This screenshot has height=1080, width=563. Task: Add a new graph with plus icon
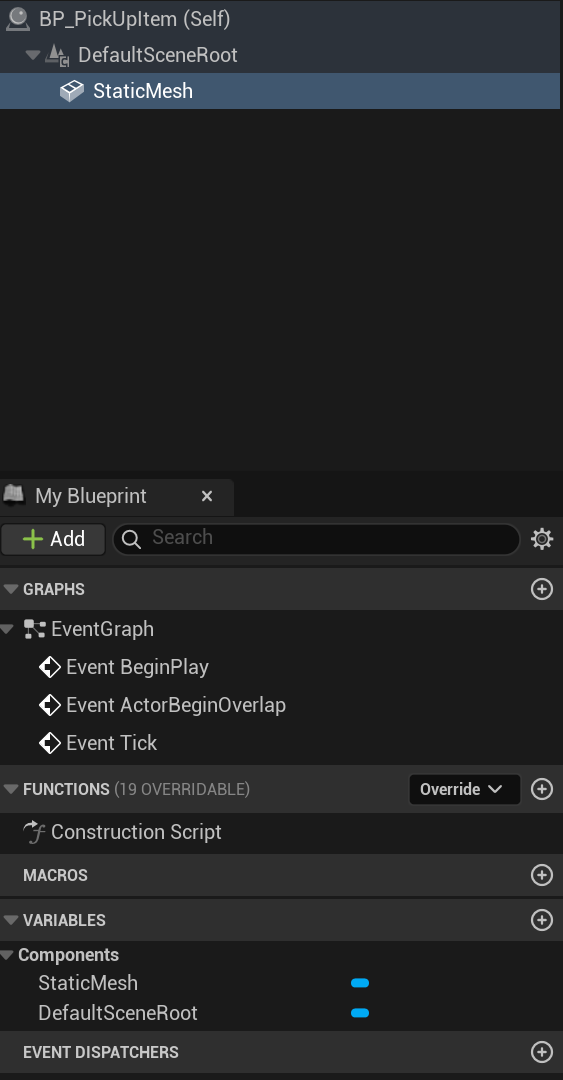click(x=542, y=589)
